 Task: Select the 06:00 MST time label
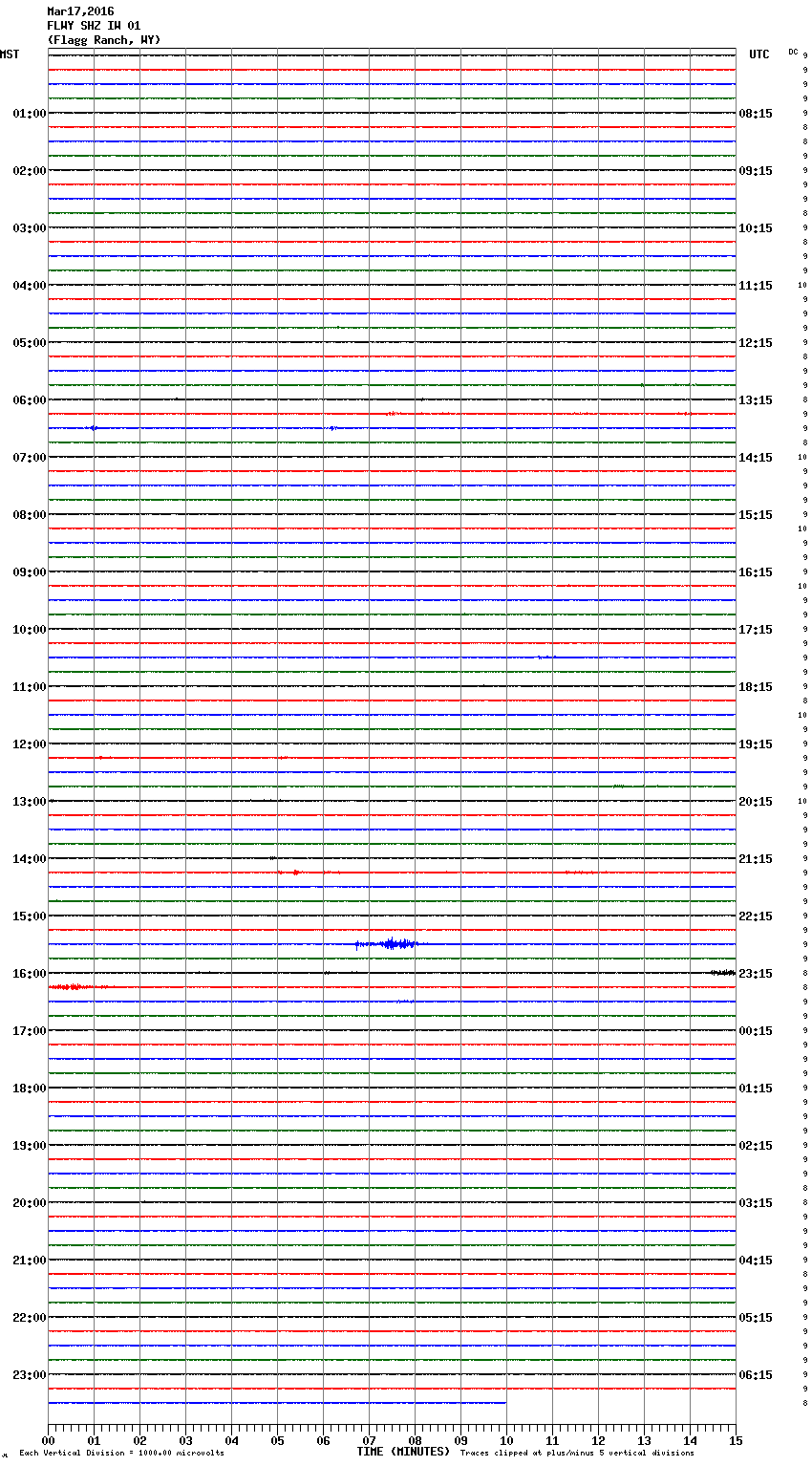[x=29, y=400]
